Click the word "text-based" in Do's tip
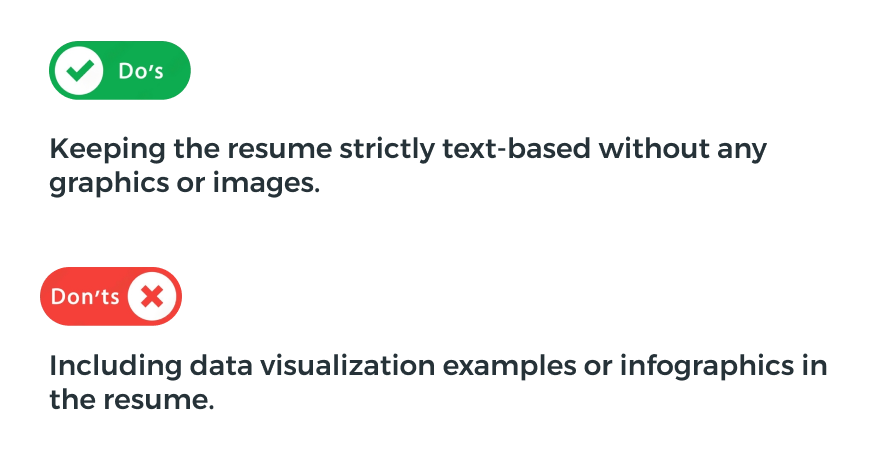885x456 pixels. coord(516,149)
